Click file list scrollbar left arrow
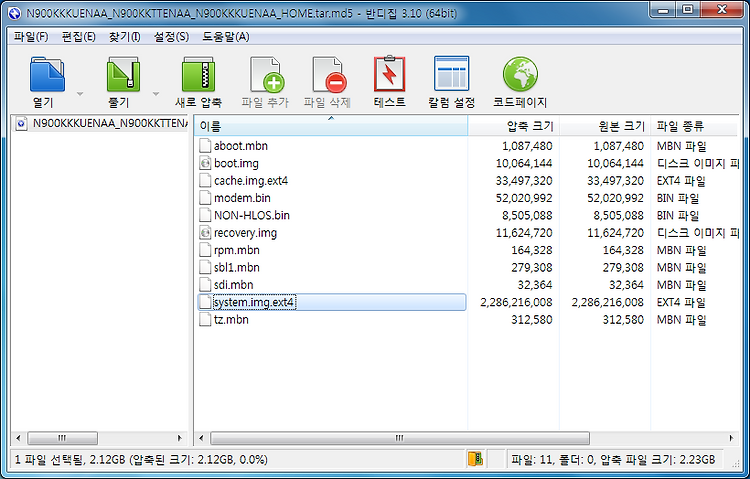The width and height of the screenshot is (750, 479). pos(201,438)
